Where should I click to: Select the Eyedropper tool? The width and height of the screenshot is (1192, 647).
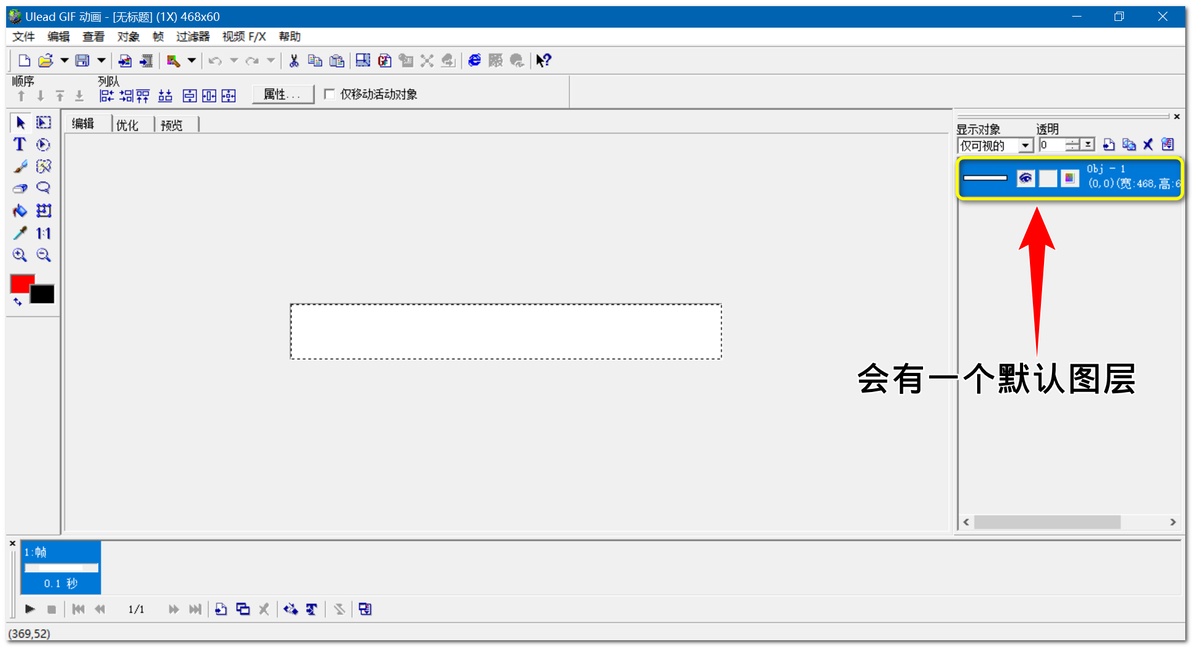click(x=20, y=233)
